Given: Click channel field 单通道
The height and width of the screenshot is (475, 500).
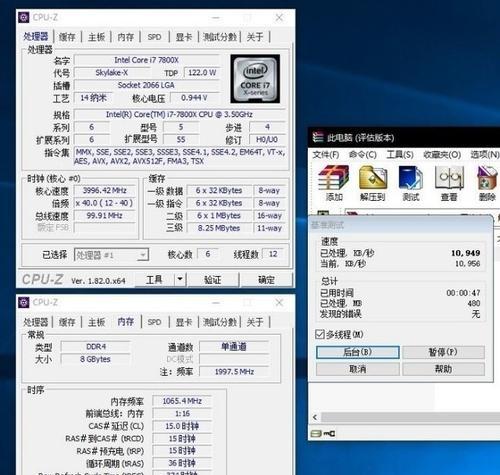Looking at the screenshot, I should [x=234, y=347].
